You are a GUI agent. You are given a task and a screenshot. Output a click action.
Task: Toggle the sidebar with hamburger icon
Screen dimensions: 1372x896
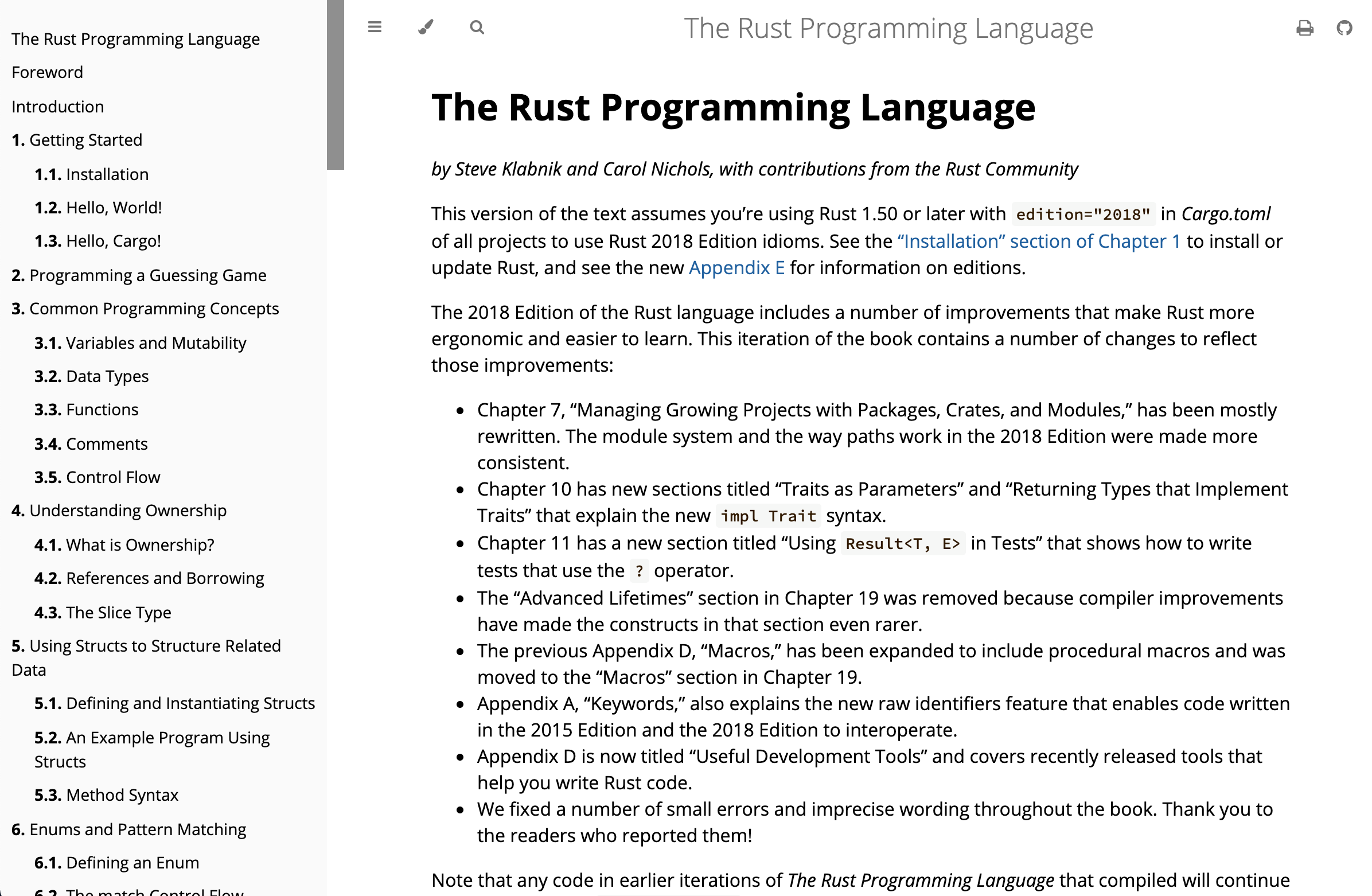375,27
